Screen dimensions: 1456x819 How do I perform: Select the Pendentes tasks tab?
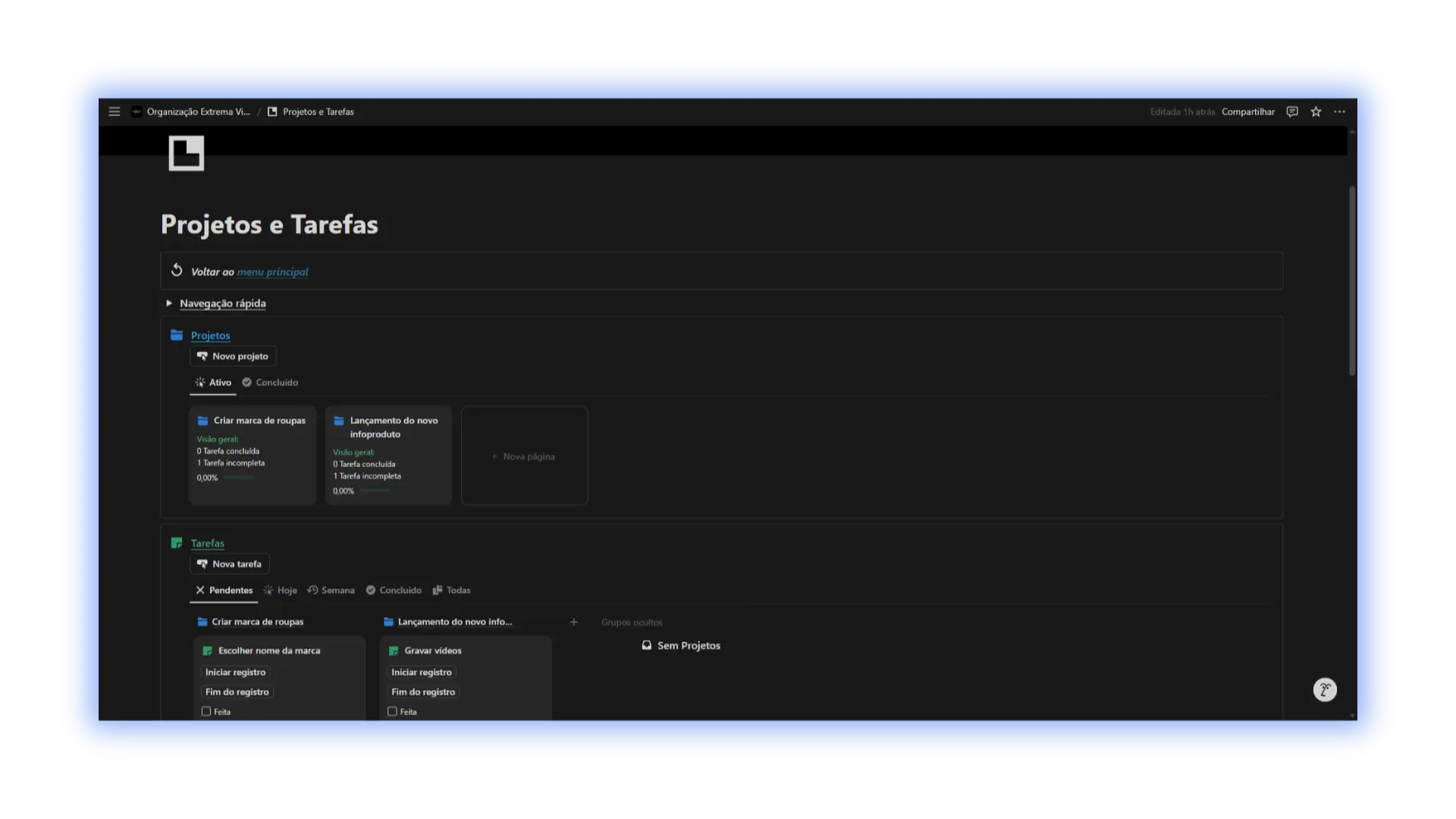(x=224, y=590)
